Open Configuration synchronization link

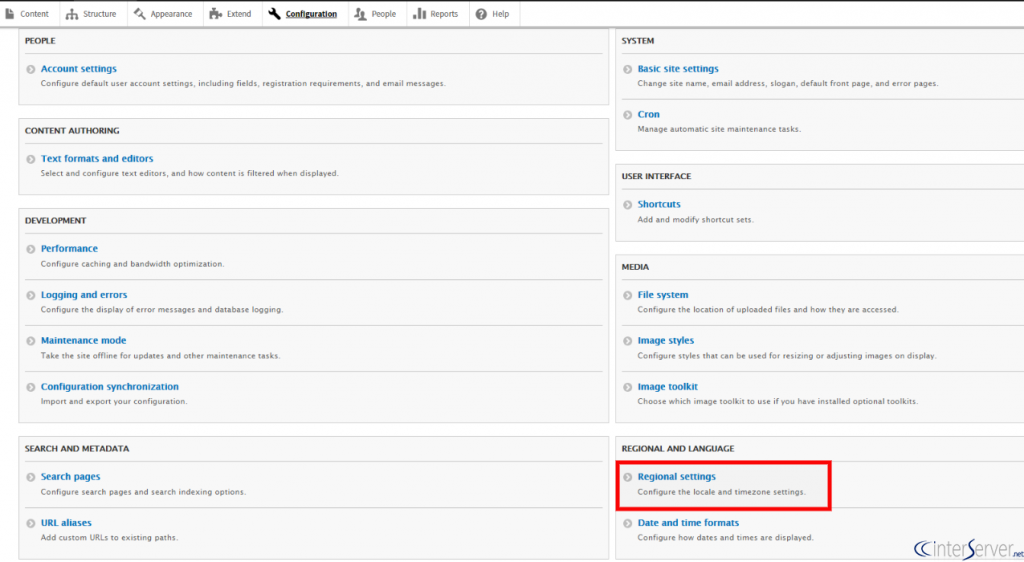point(110,387)
